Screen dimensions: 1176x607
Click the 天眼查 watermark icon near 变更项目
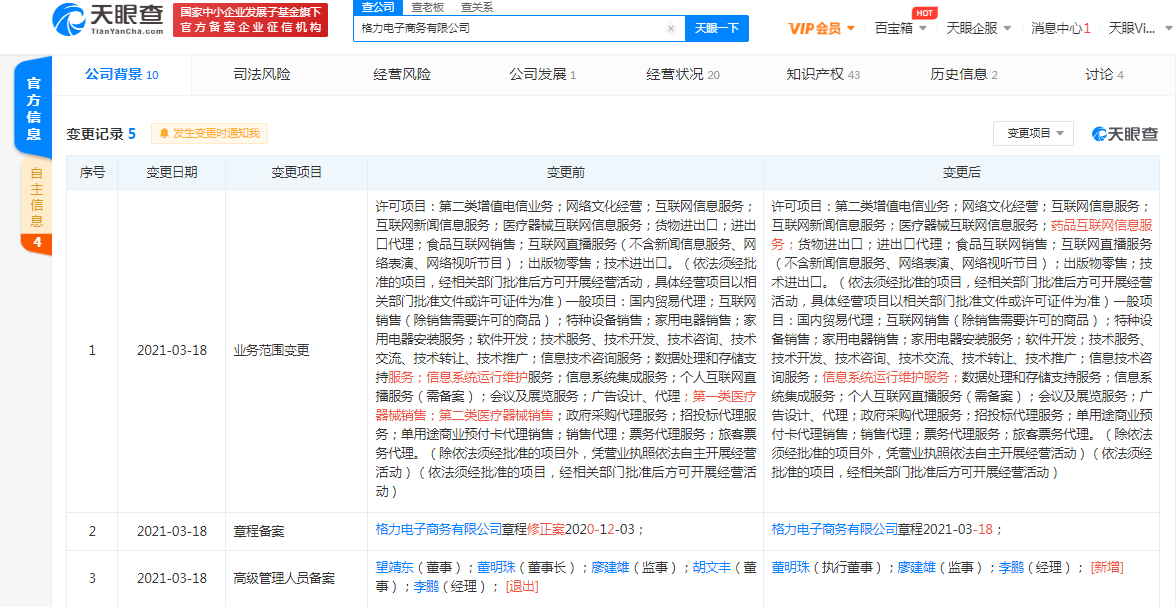(1100, 133)
